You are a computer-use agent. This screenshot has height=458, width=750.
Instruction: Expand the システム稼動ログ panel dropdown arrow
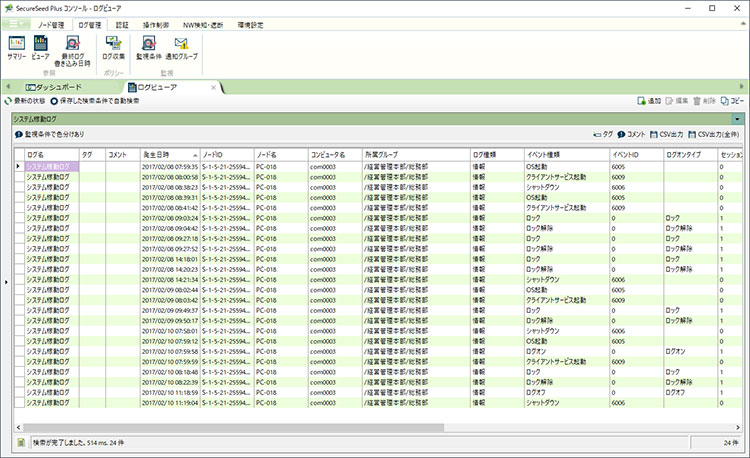pyautogui.click(x=737, y=119)
